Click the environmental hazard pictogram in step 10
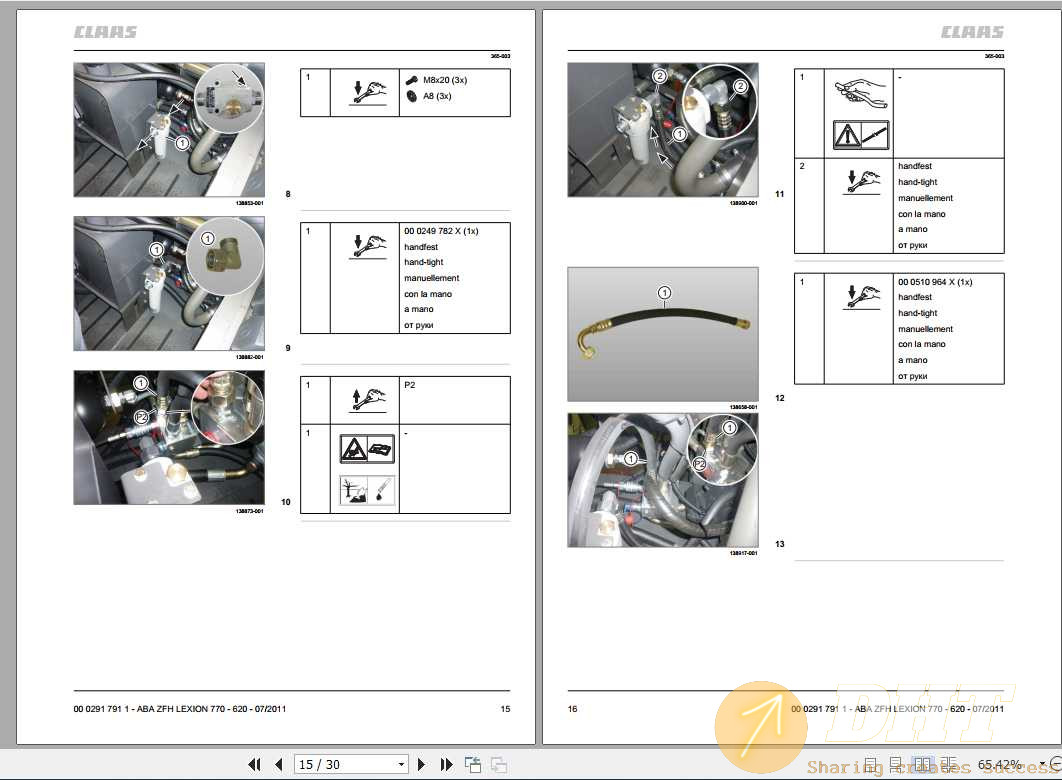Image resolution: width=1062 pixels, height=780 pixels. pos(366,490)
